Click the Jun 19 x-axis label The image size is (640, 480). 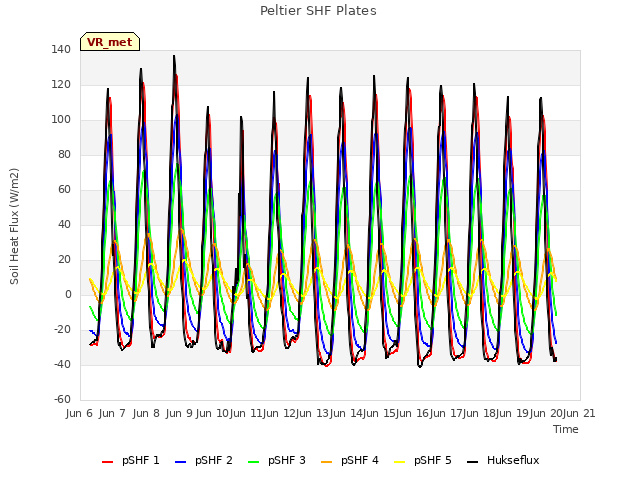(513, 414)
